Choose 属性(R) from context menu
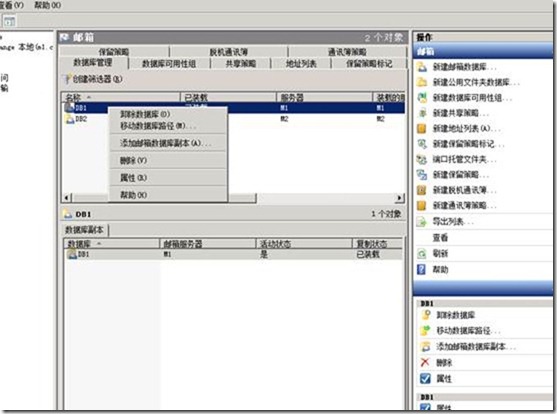The height and width of the screenshot is (414, 557). [x=168, y=177]
